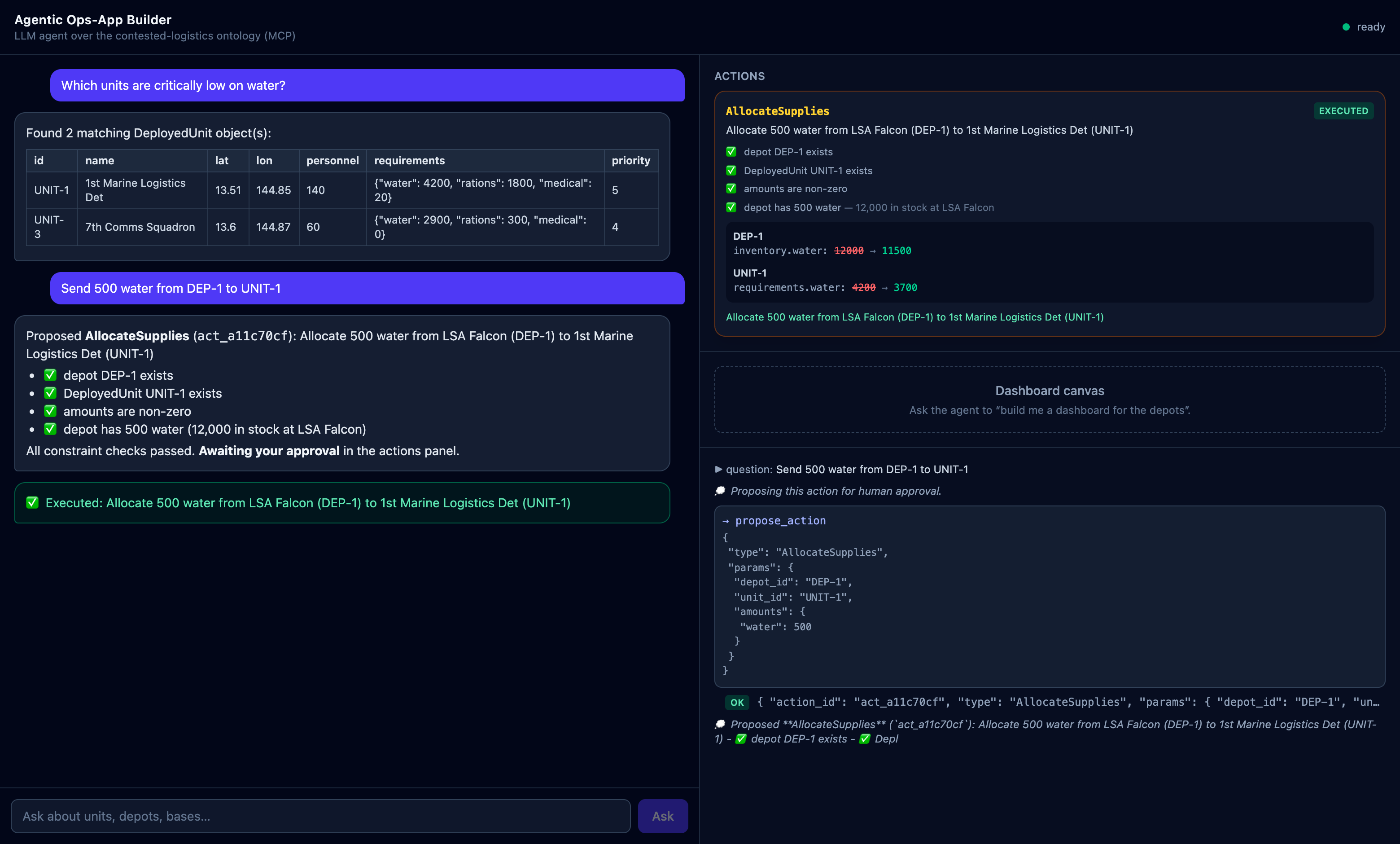Click the DEP-1 heading in the diff box
The height and width of the screenshot is (844, 1400).
[x=748, y=236]
